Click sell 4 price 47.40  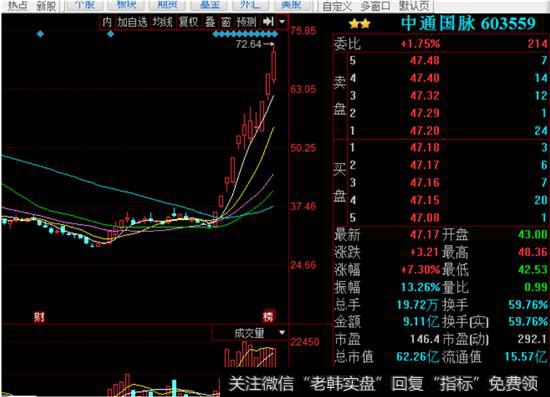pyautogui.click(x=424, y=78)
